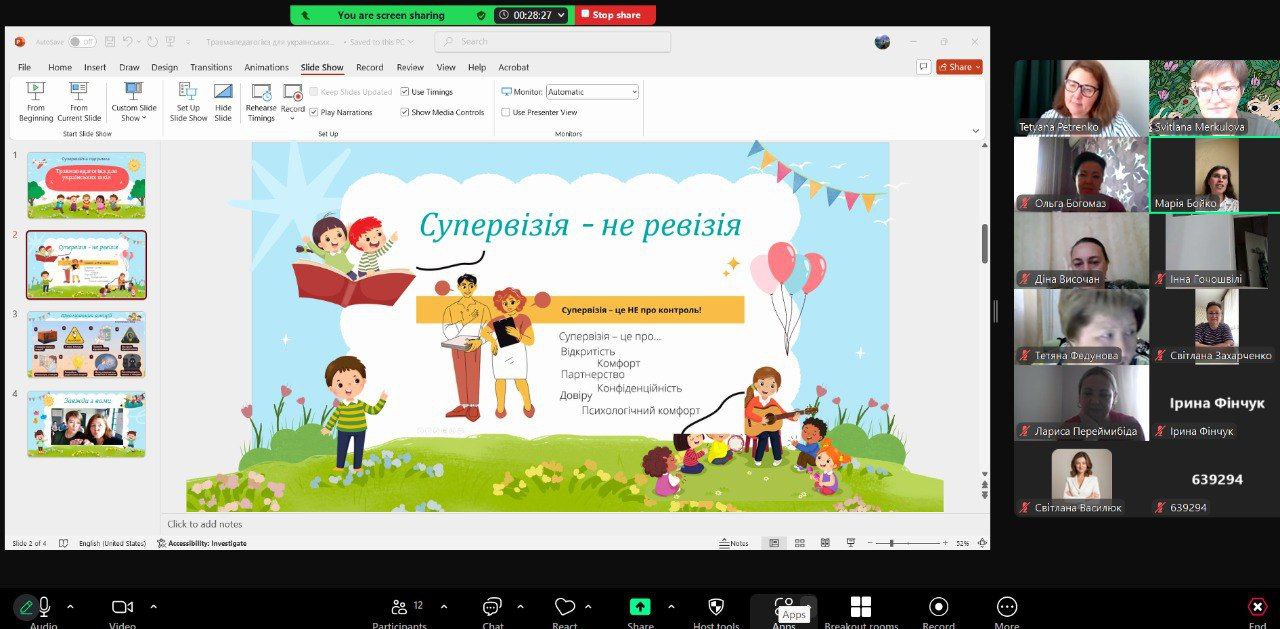Open Zoom Host tools shield icon
The height and width of the screenshot is (629, 1280).
[716, 607]
